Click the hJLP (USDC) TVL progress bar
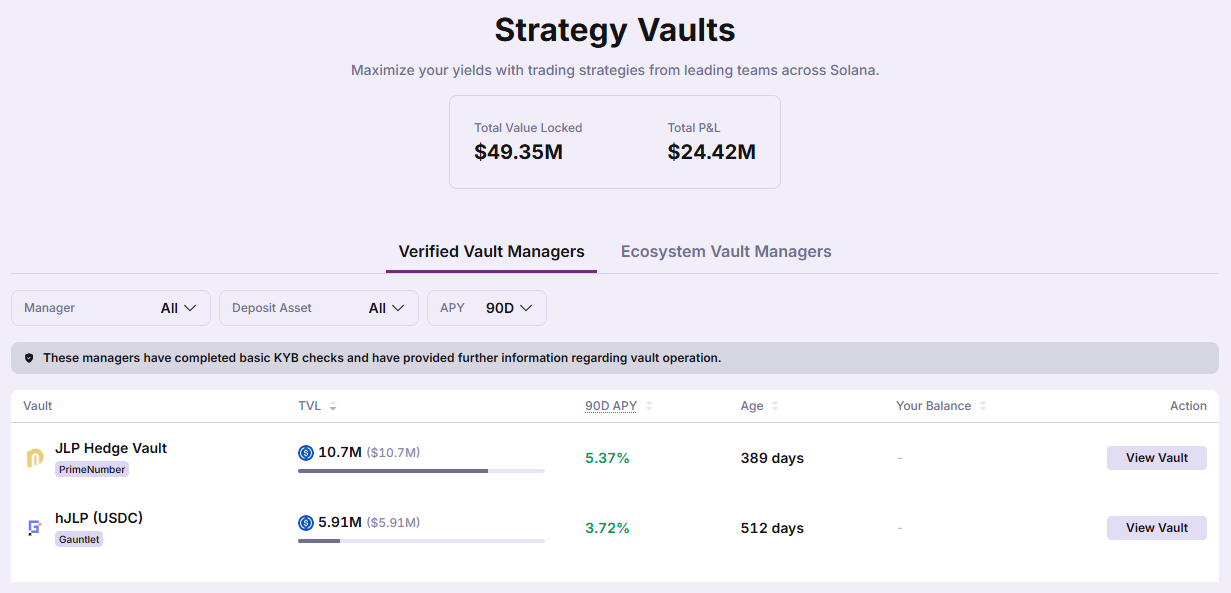 421,541
